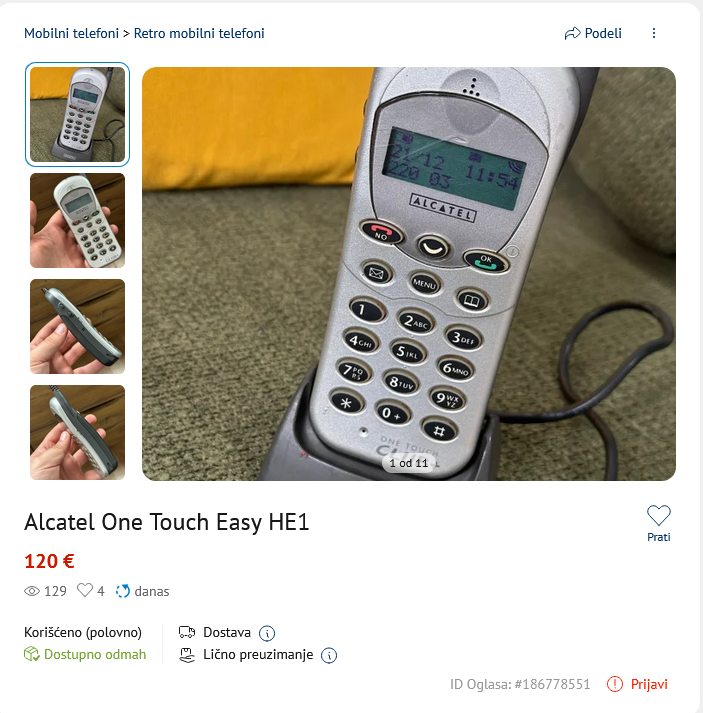The width and height of the screenshot is (703, 713).
Task: Click the Podeli share arrow icon
Action: pos(572,33)
